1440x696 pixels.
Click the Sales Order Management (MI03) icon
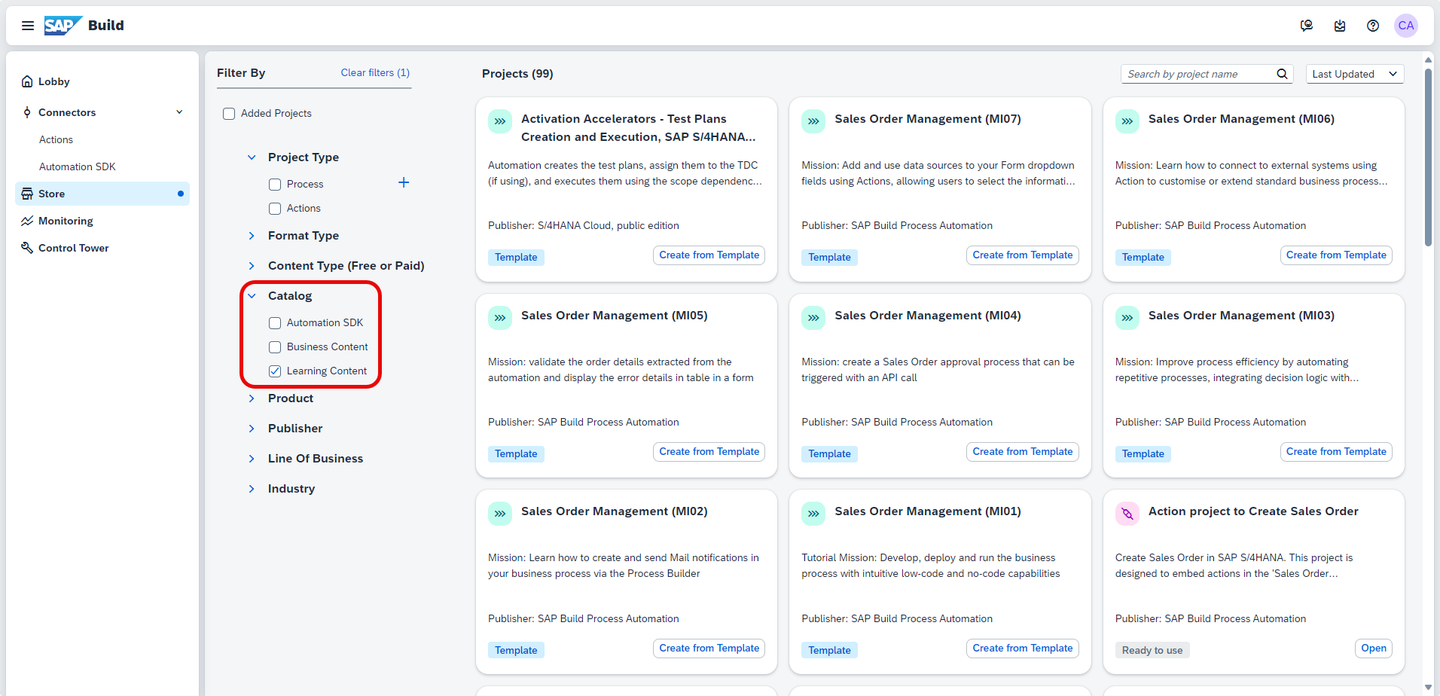(x=1127, y=317)
